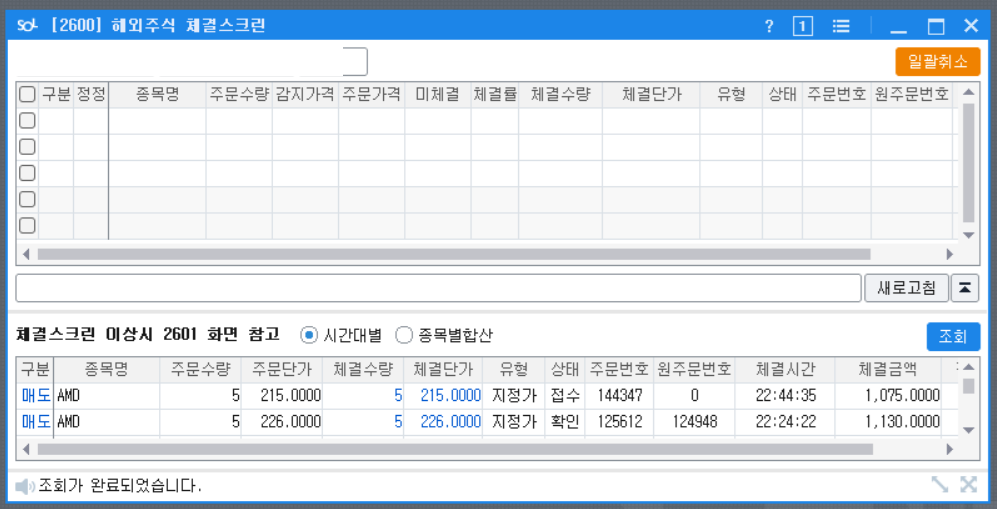Click the scroll down arrow of the lower table
The height and width of the screenshot is (509, 997).
coord(968,429)
